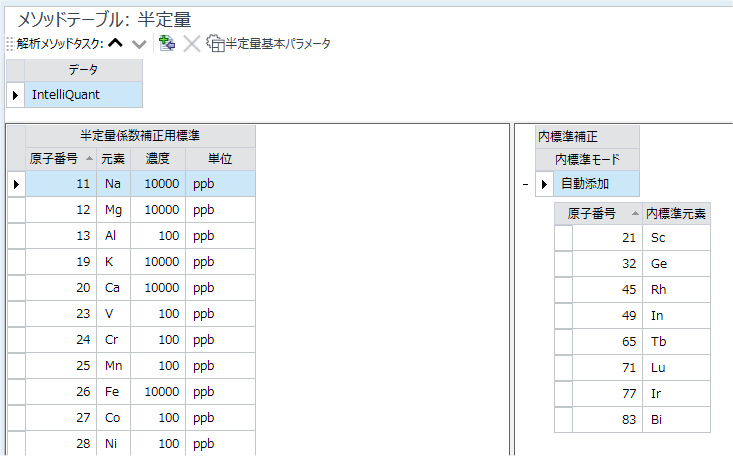Select the Tb internal standard element
This screenshot has height=456, width=733.
pyautogui.click(x=676, y=341)
